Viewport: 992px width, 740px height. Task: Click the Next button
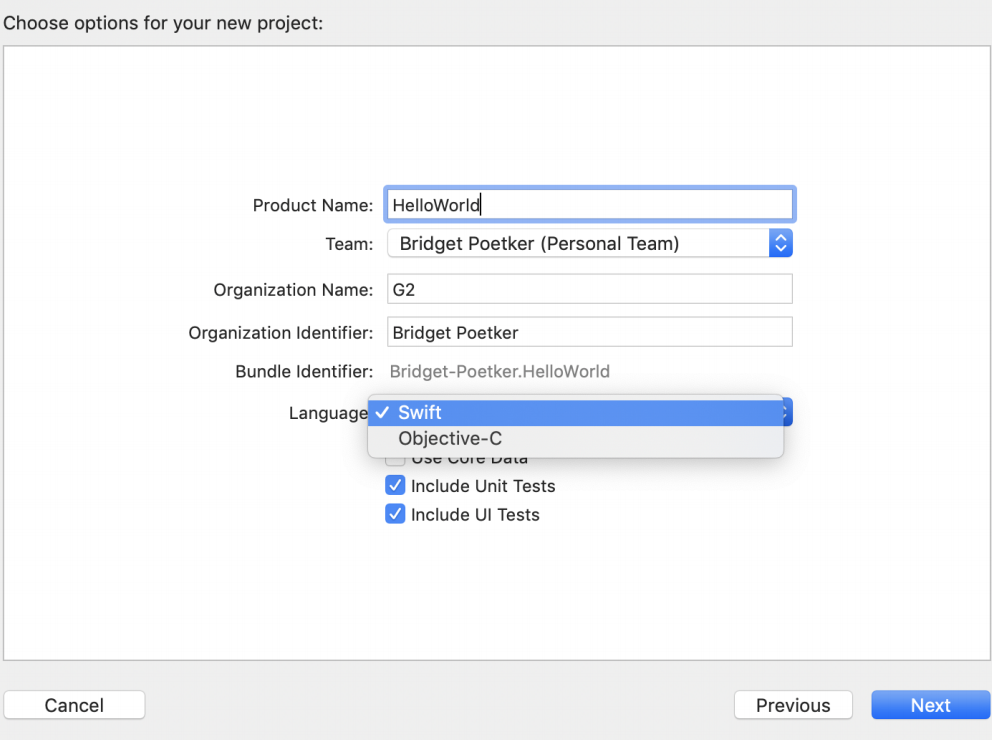[930, 705]
